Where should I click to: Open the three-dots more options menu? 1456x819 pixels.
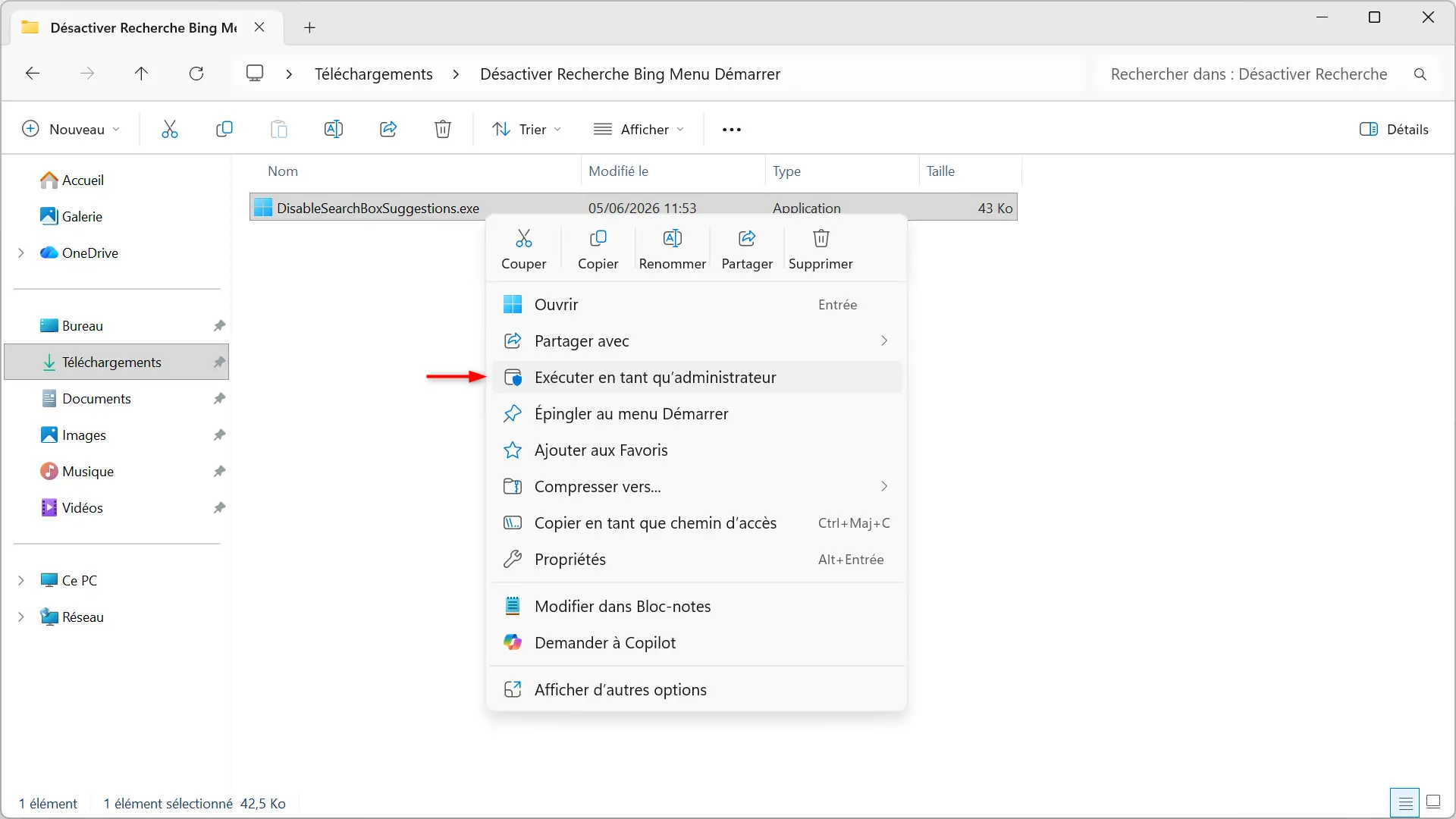[732, 130]
